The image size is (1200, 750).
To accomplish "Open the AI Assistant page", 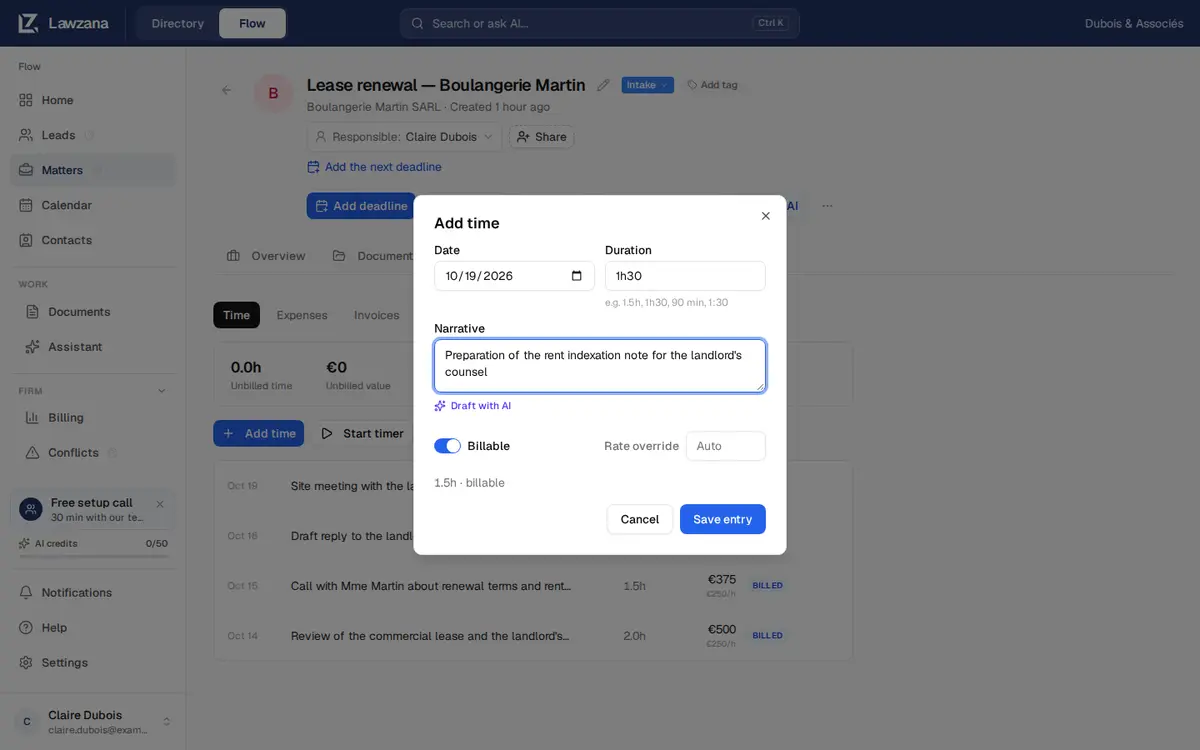I will [x=93, y=347].
